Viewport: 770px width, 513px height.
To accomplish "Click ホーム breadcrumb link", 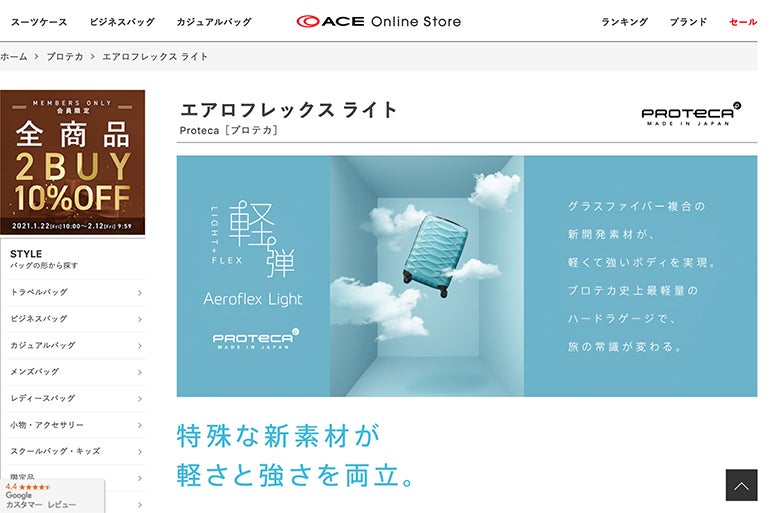I will pos(14,57).
